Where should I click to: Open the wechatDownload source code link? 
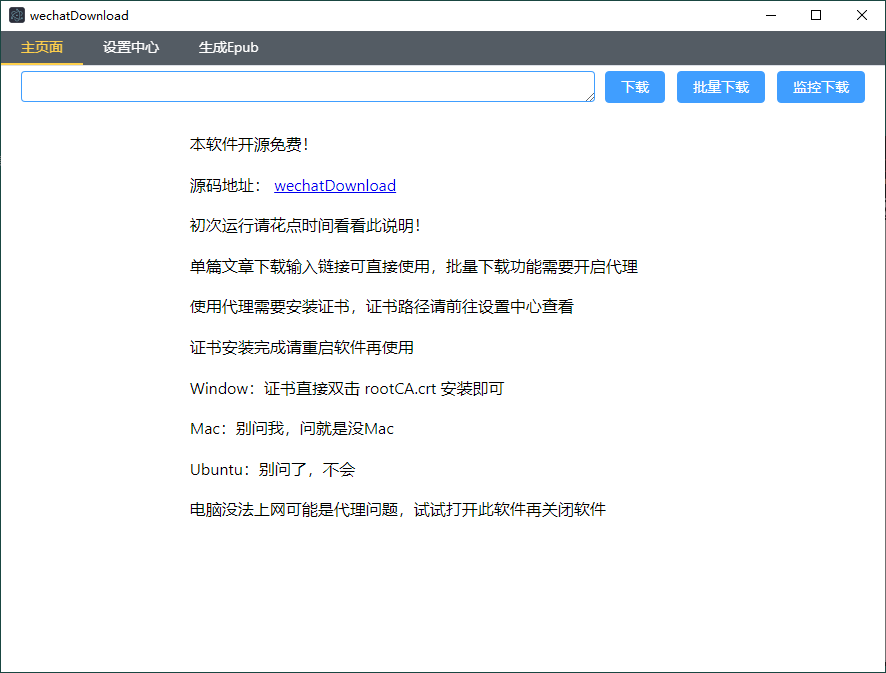[335, 185]
